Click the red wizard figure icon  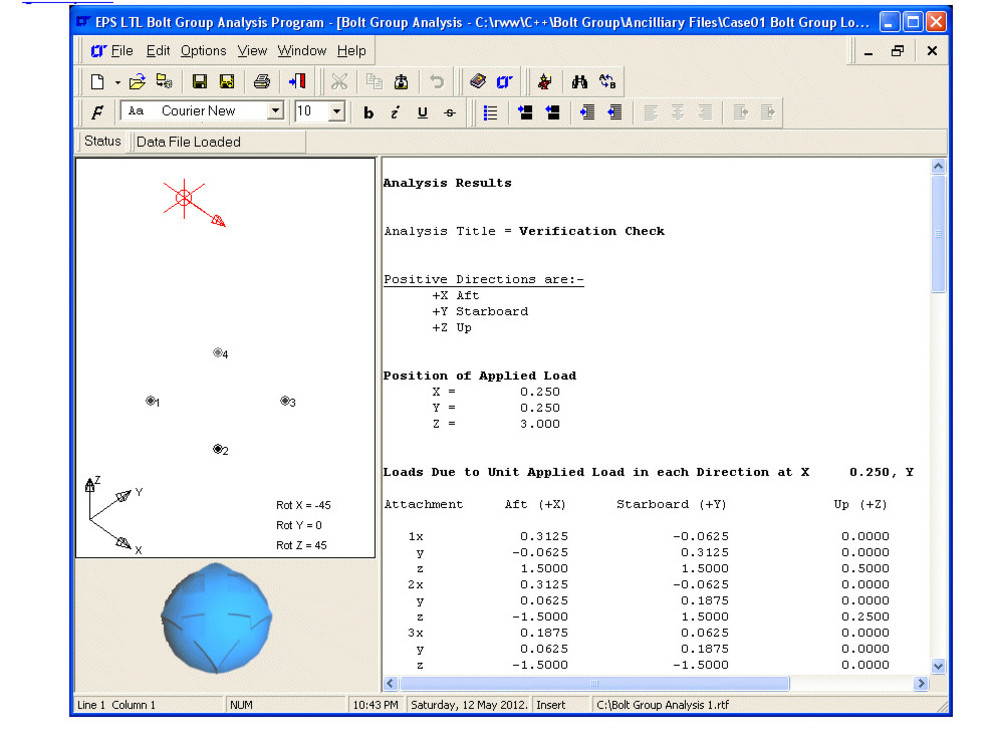coord(544,81)
